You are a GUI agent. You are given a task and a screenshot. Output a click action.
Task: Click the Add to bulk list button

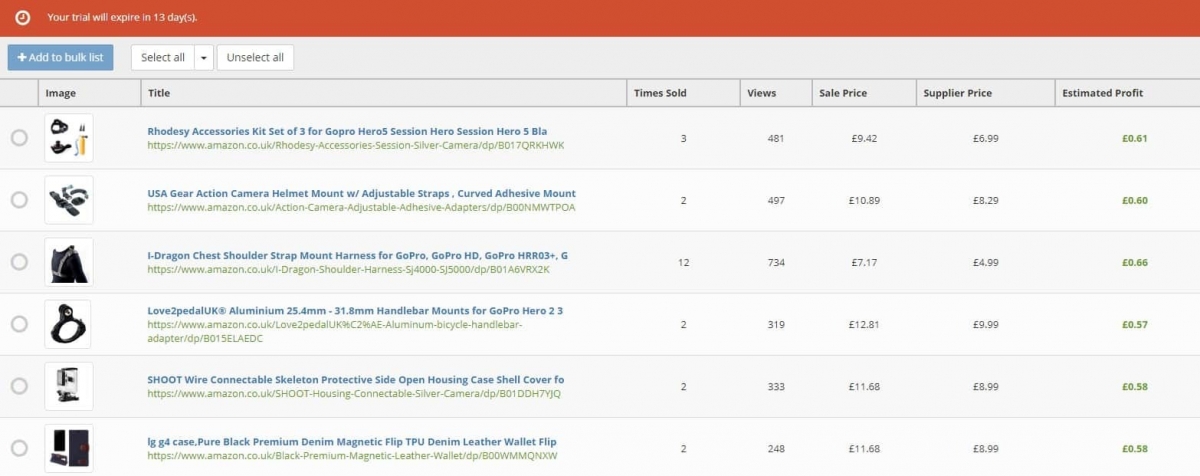pos(61,58)
